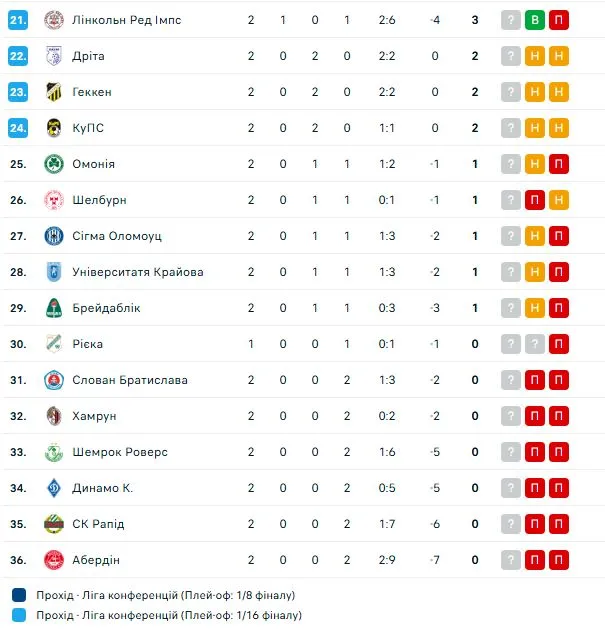Click the dark blue 1/8 final legend swatch

[20, 594]
